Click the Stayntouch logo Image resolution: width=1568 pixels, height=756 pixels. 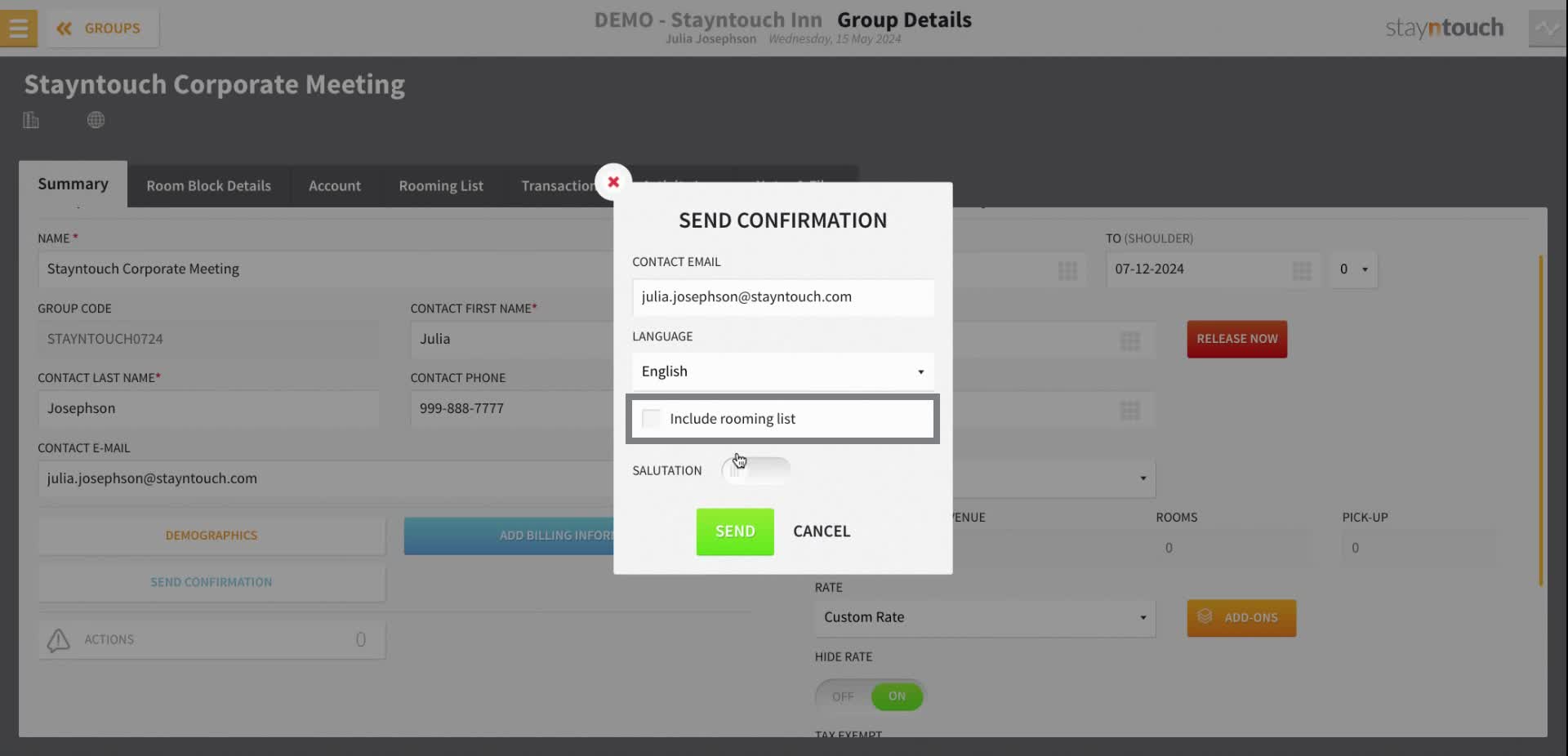pos(1444,28)
